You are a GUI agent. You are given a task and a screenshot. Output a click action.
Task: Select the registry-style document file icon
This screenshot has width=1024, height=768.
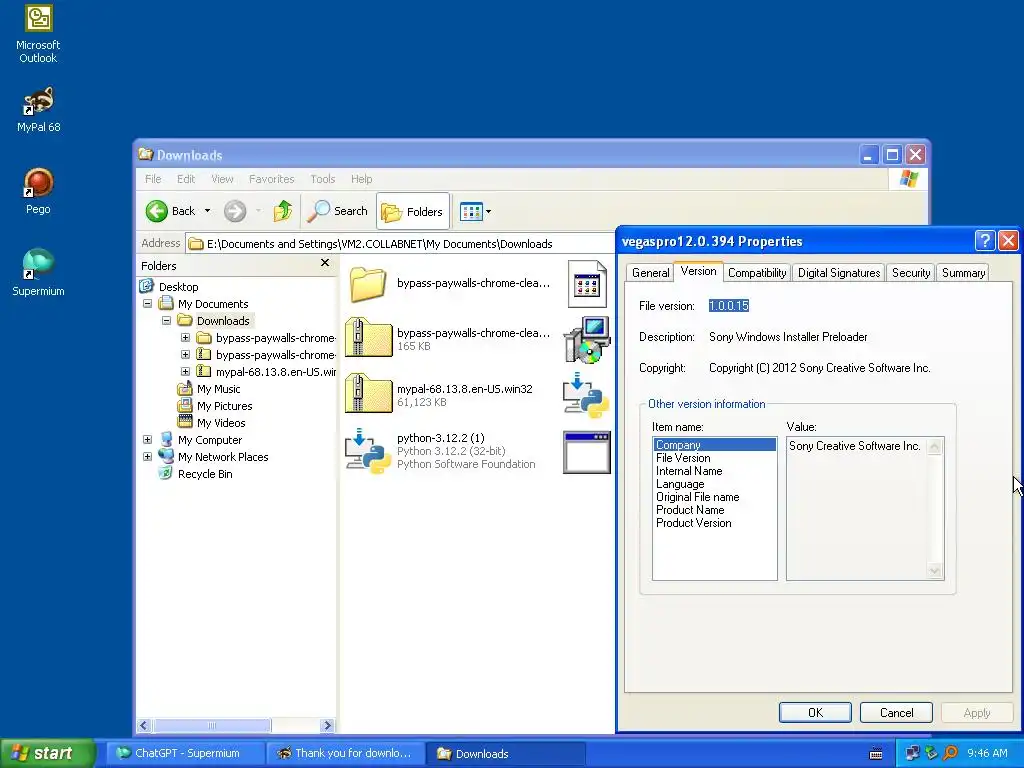587,284
